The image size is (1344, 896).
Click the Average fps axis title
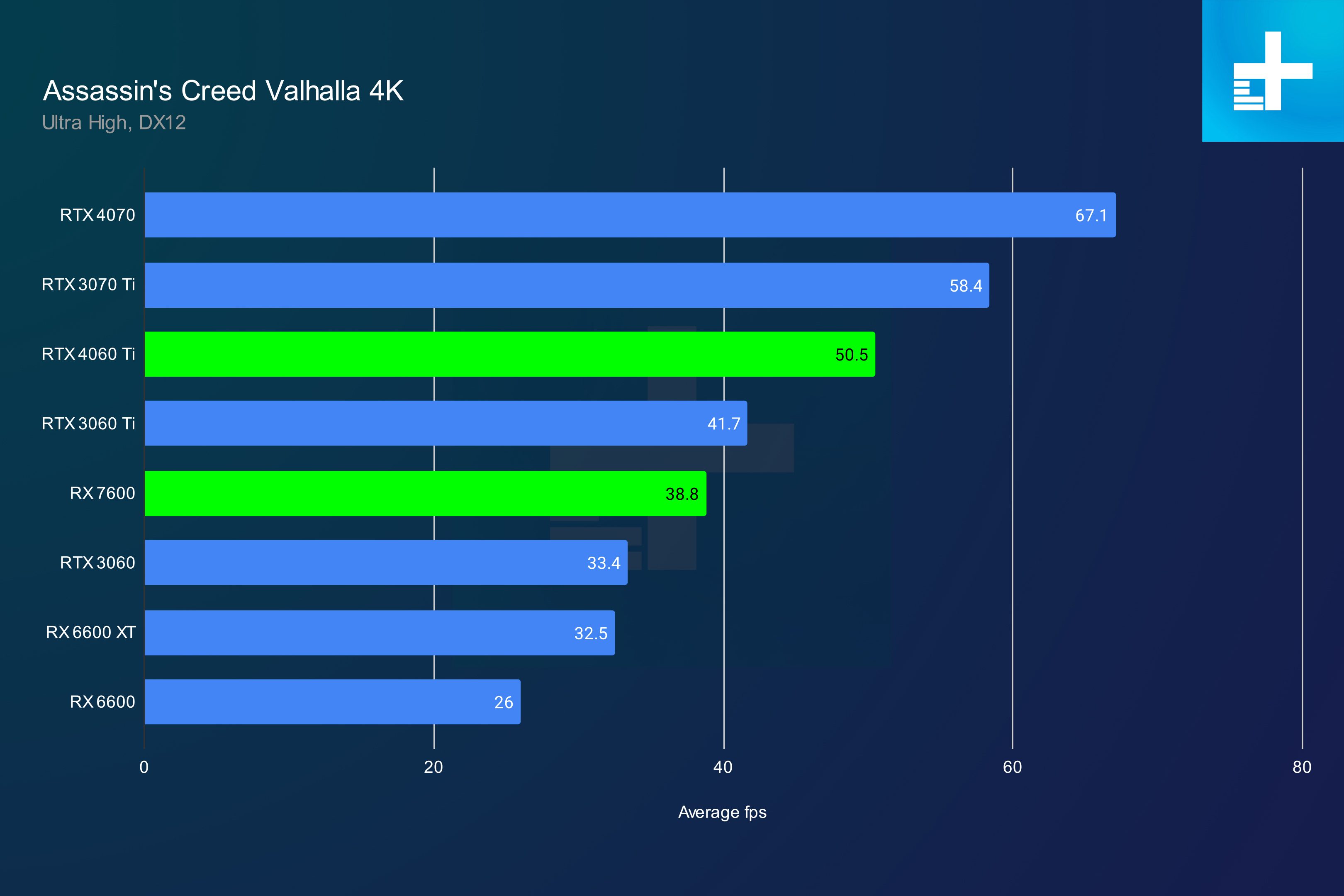tap(722, 812)
